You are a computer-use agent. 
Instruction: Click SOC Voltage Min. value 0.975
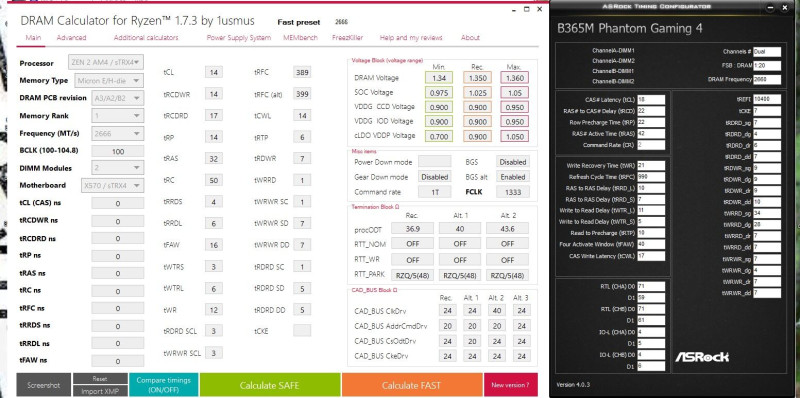point(439,93)
